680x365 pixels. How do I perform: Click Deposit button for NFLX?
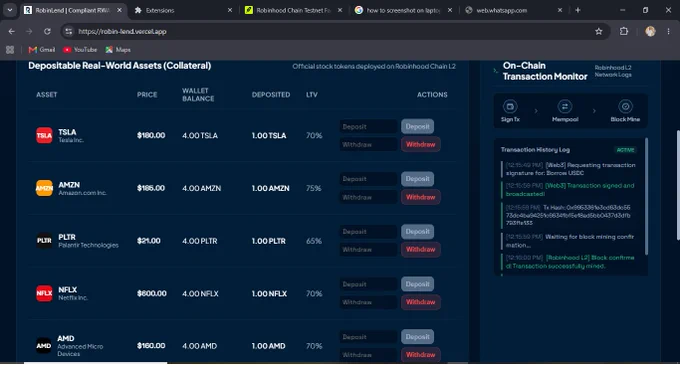point(417,284)
